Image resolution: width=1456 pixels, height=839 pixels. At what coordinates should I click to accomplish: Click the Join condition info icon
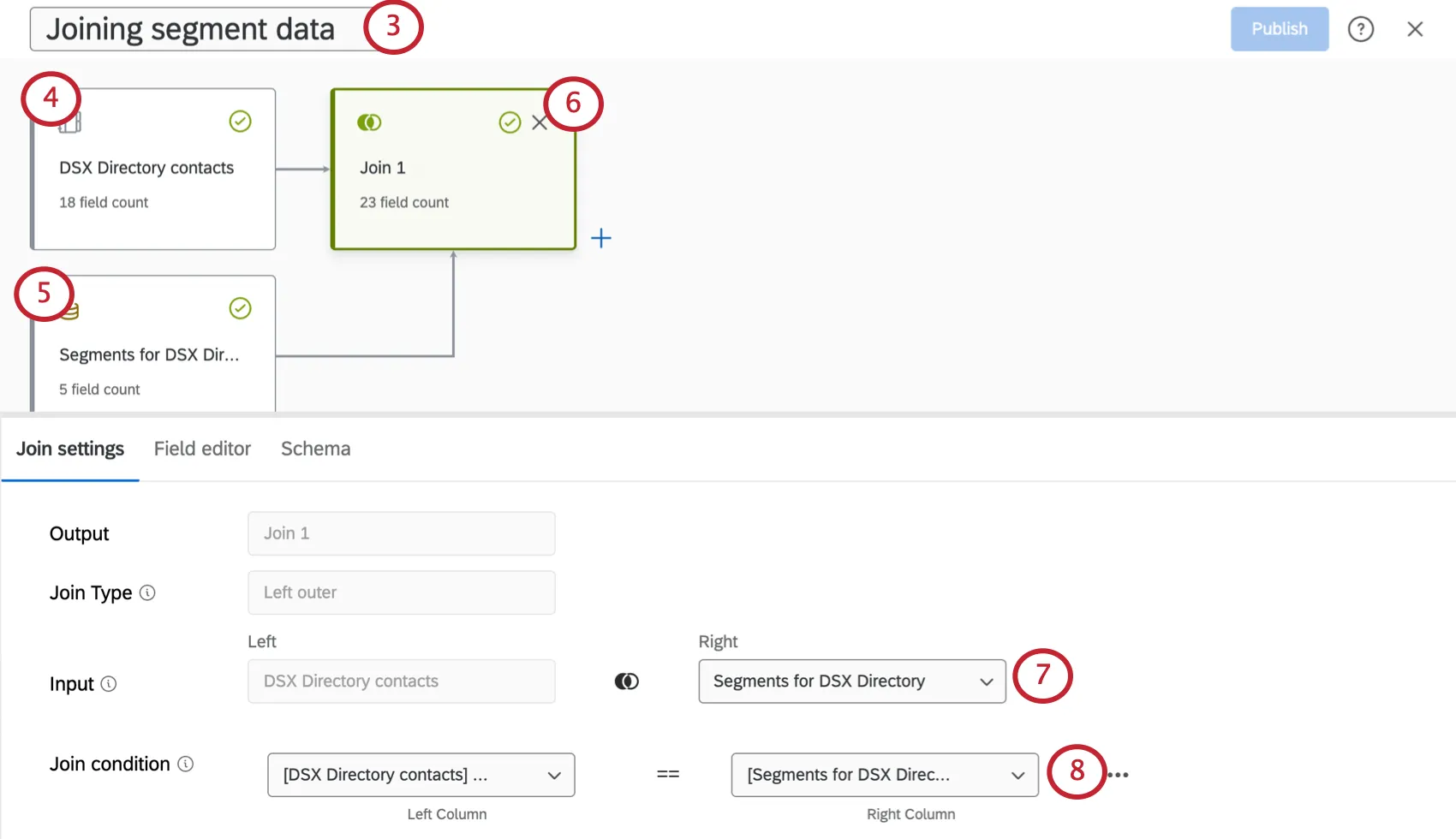(186, 764)
